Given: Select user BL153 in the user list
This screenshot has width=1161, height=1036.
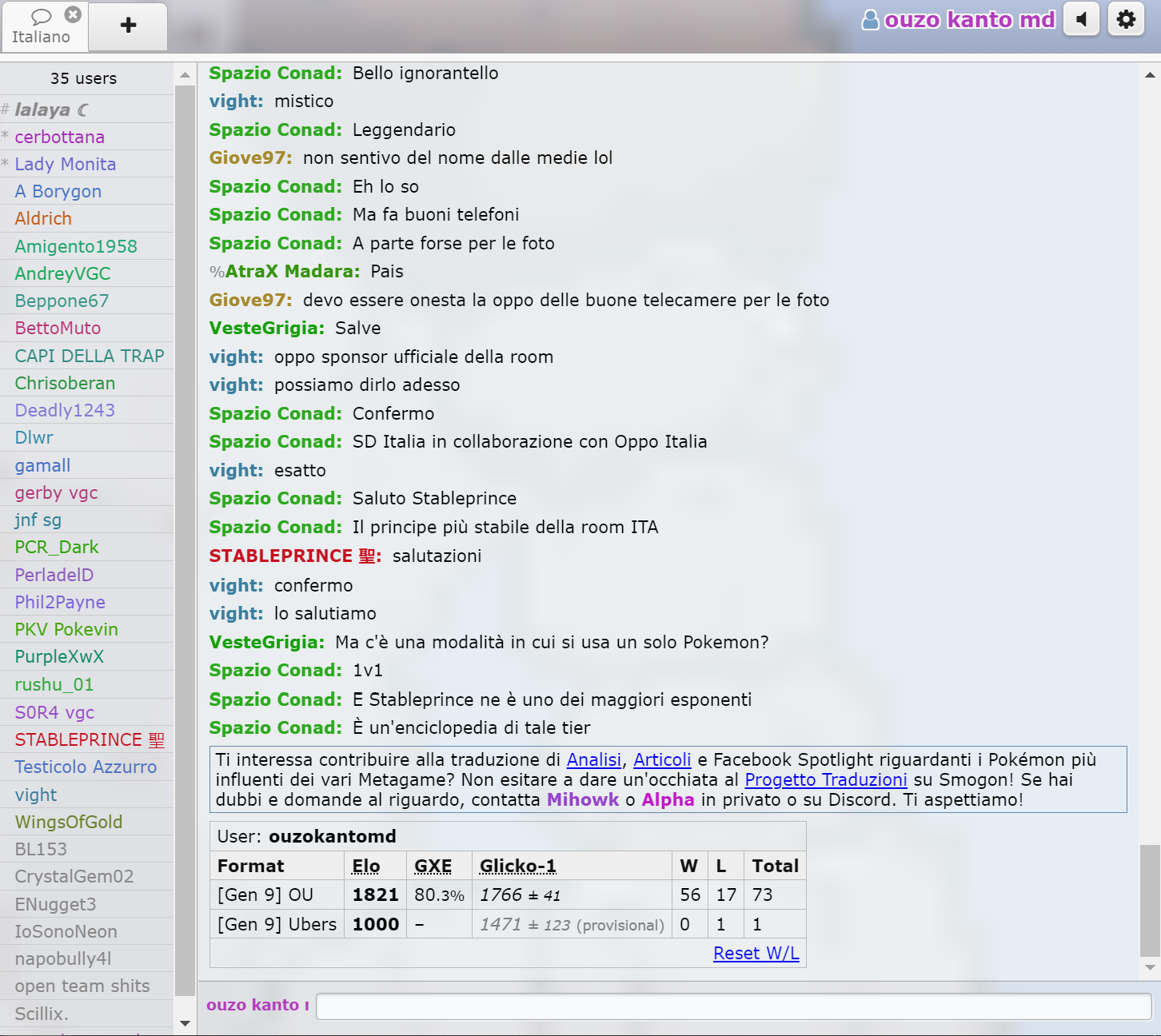Looking at the screenshot, I should 86,849.
